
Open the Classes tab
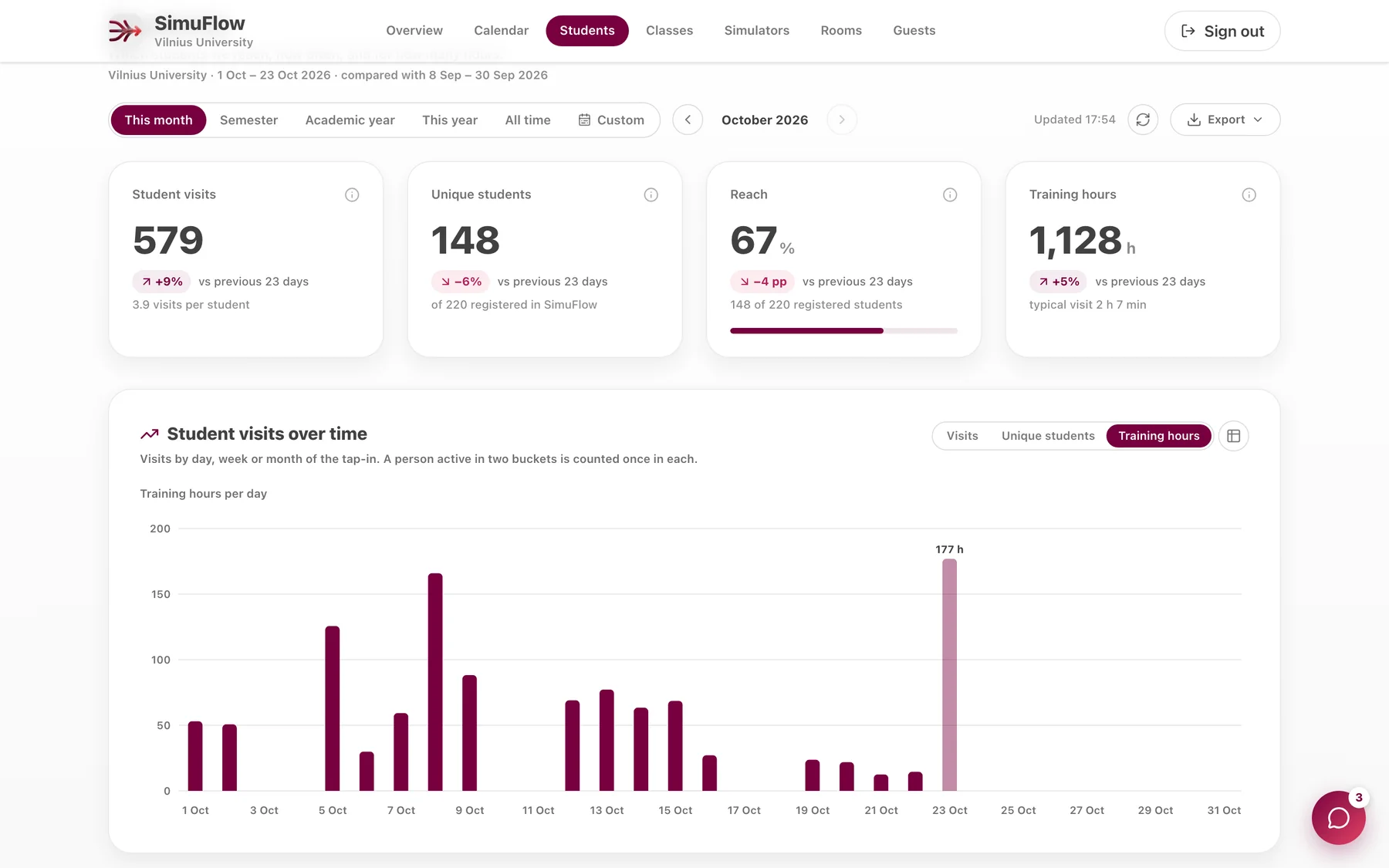point(669,31)
